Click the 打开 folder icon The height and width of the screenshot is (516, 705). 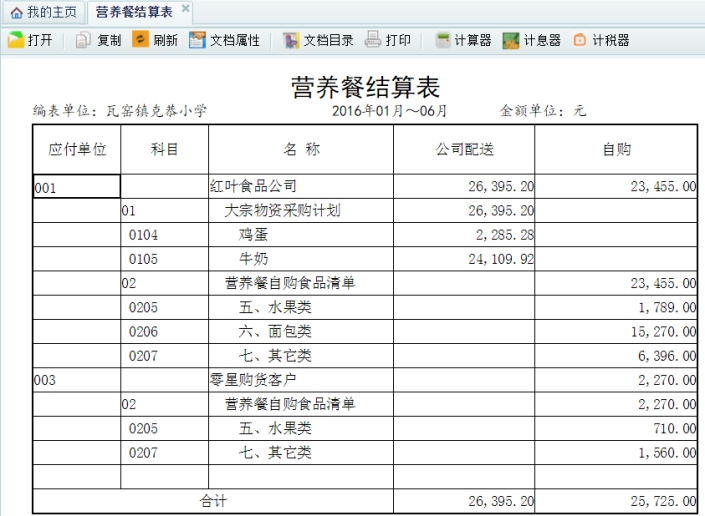[x=16, y=40]
